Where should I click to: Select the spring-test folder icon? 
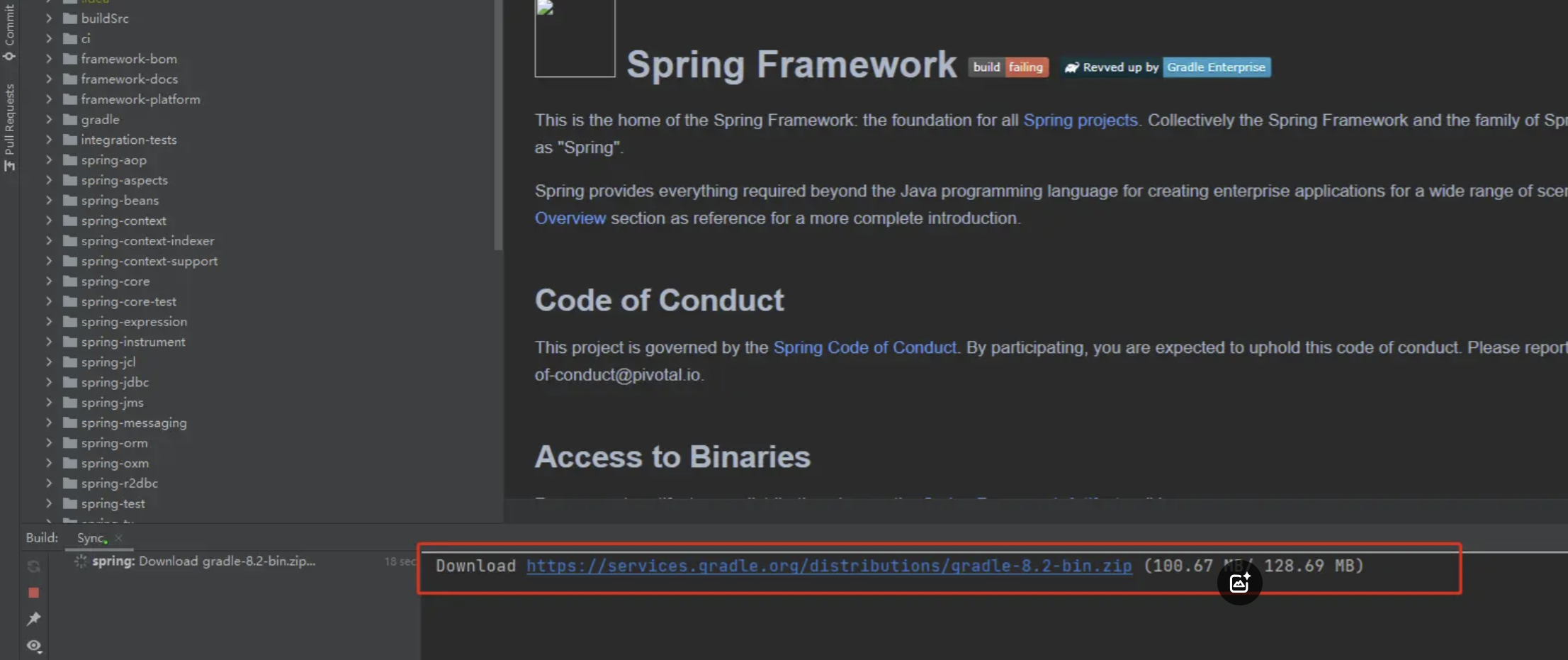pos(69,503)
